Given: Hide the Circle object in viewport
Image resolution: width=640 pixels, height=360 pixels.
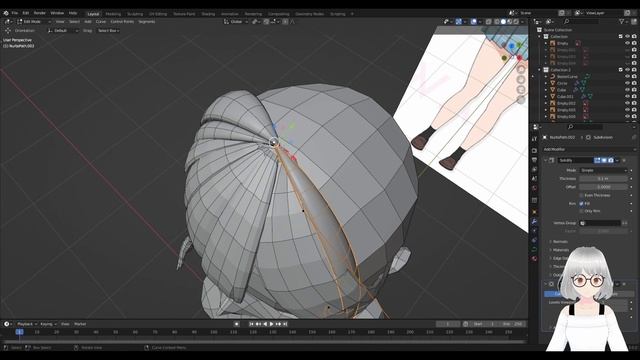Looking at the screenshot, I should coord(628,83).
